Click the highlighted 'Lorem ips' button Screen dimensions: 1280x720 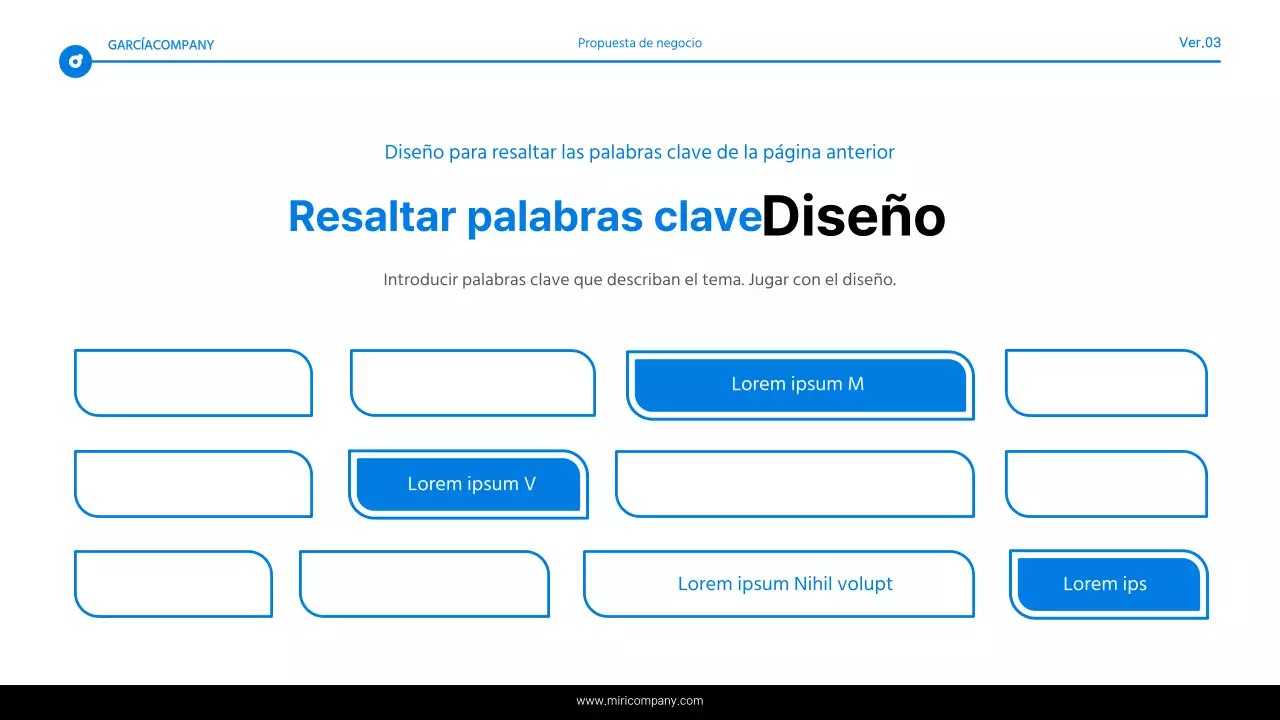pos(1105,584)
